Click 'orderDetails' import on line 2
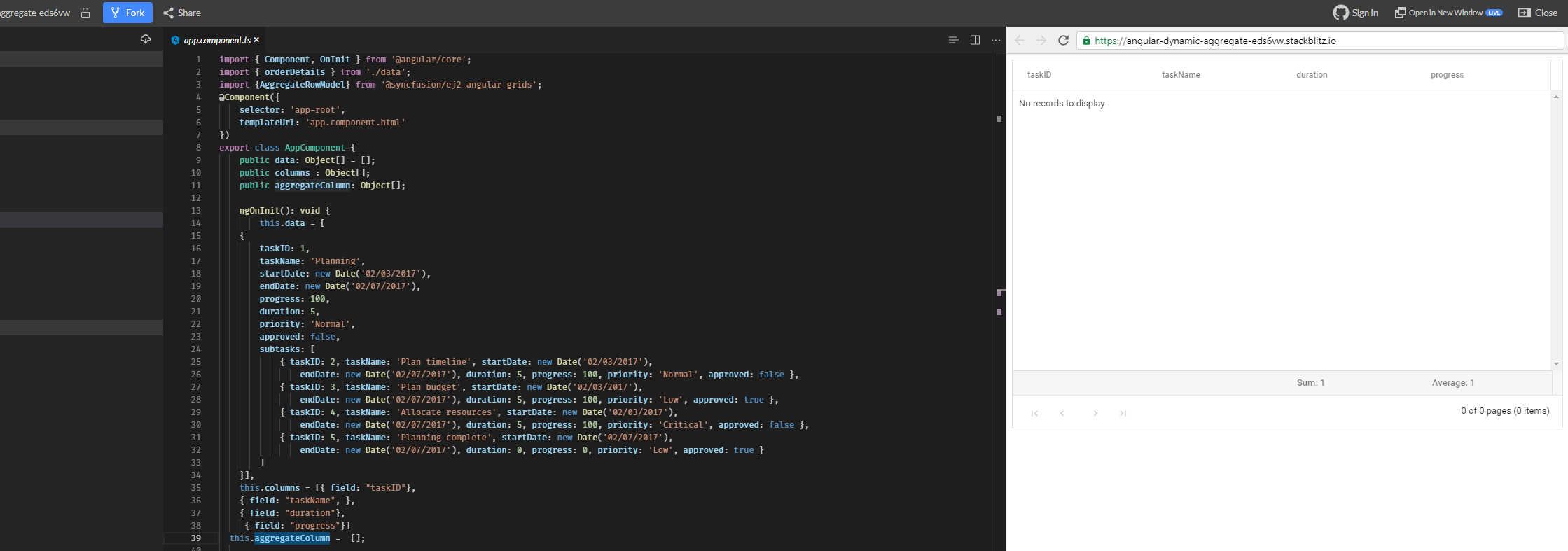Viewport: 1568px width, 551px height. (x=294, y=72)
